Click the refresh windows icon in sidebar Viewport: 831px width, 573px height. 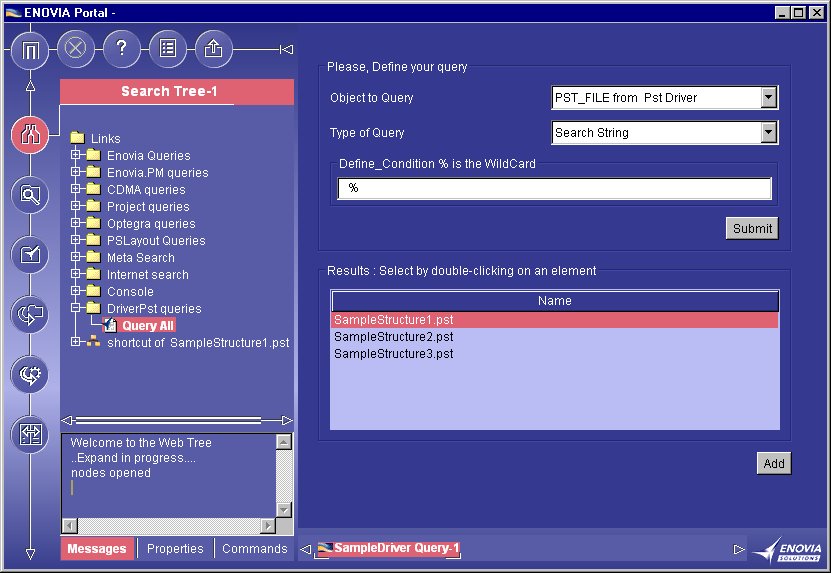(x=30, y=315)
